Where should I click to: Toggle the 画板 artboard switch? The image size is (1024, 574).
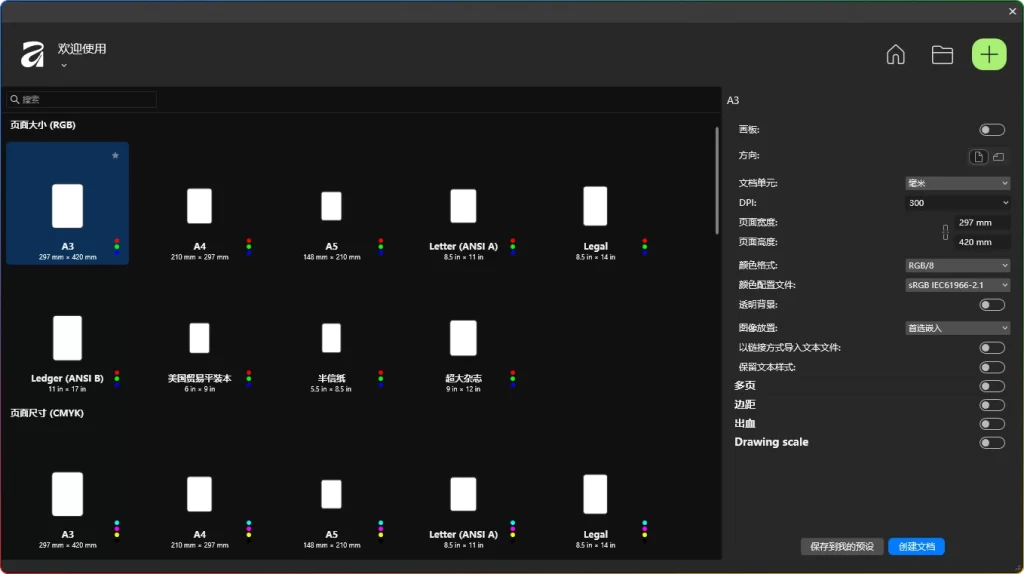point(991,130)
